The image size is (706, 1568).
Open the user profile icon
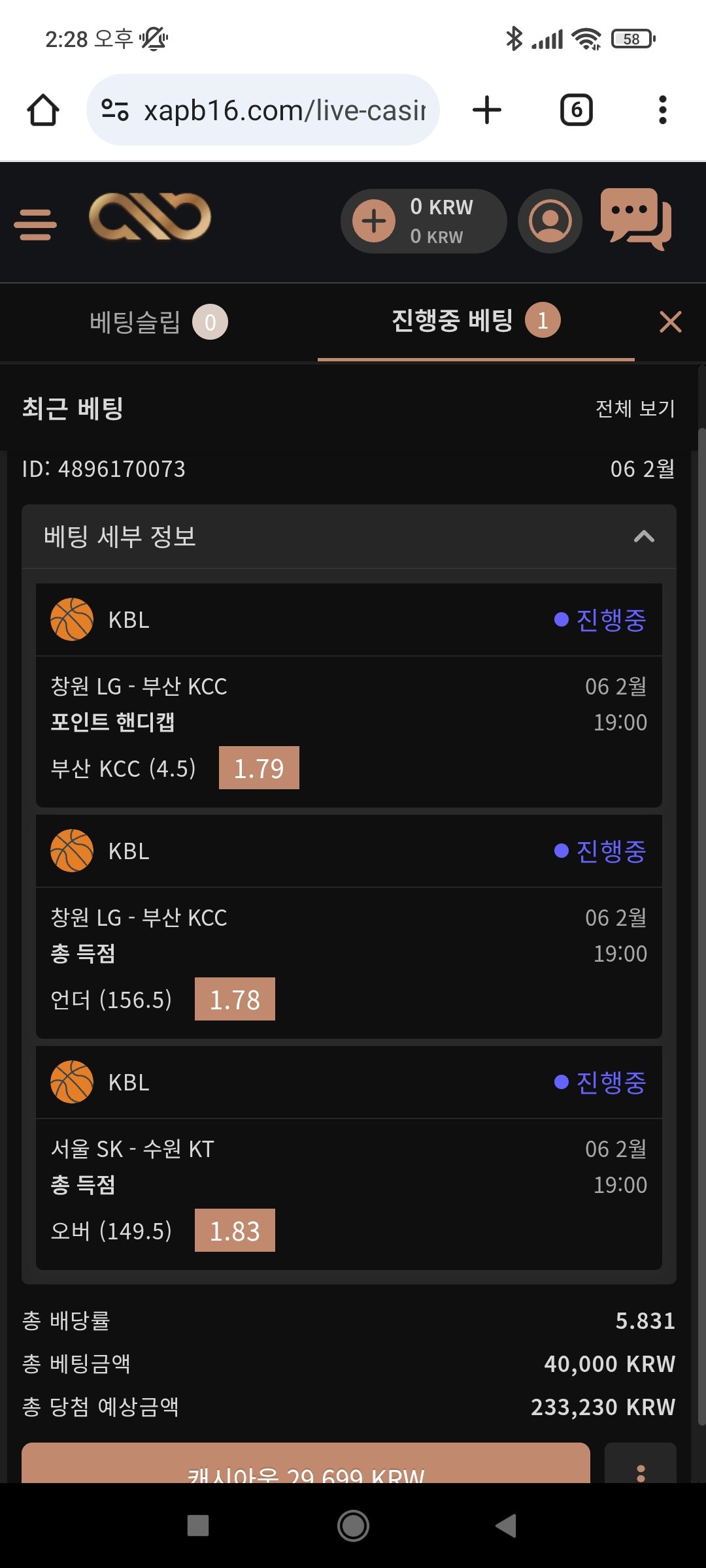(550, 221)
